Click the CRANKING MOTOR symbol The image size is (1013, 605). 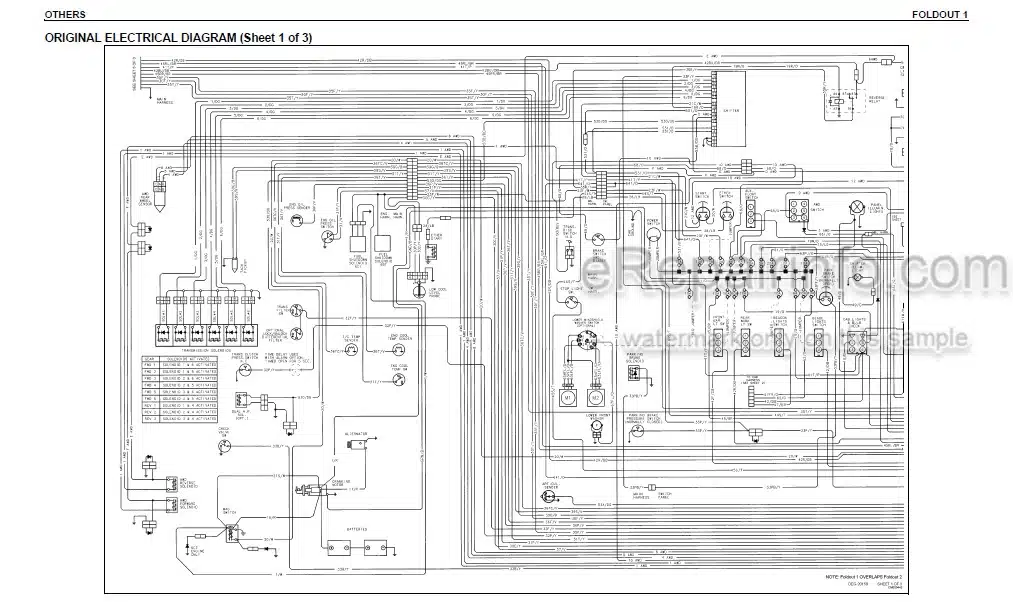313,489
